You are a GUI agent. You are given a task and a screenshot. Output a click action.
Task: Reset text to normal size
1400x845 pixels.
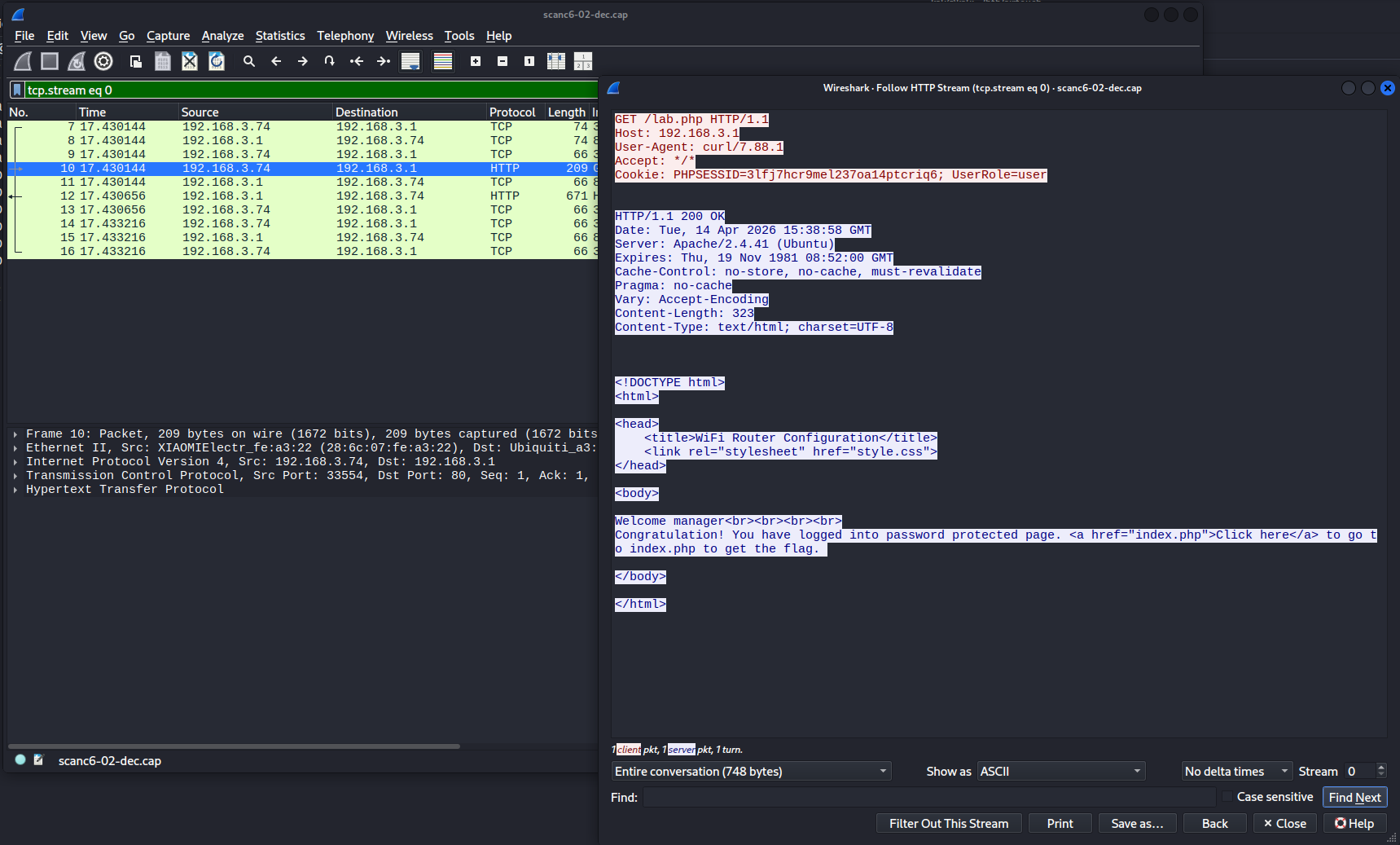[x=529, y=61]
